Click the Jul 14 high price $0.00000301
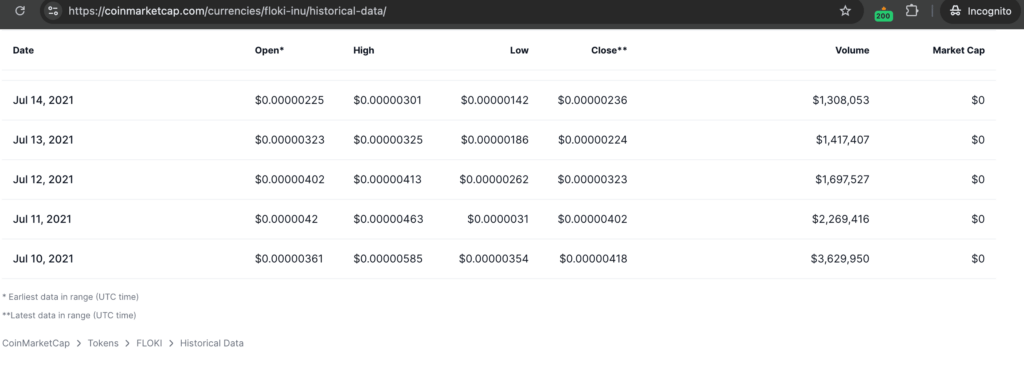Screen dimensions: 1024x371 point(387,101)
